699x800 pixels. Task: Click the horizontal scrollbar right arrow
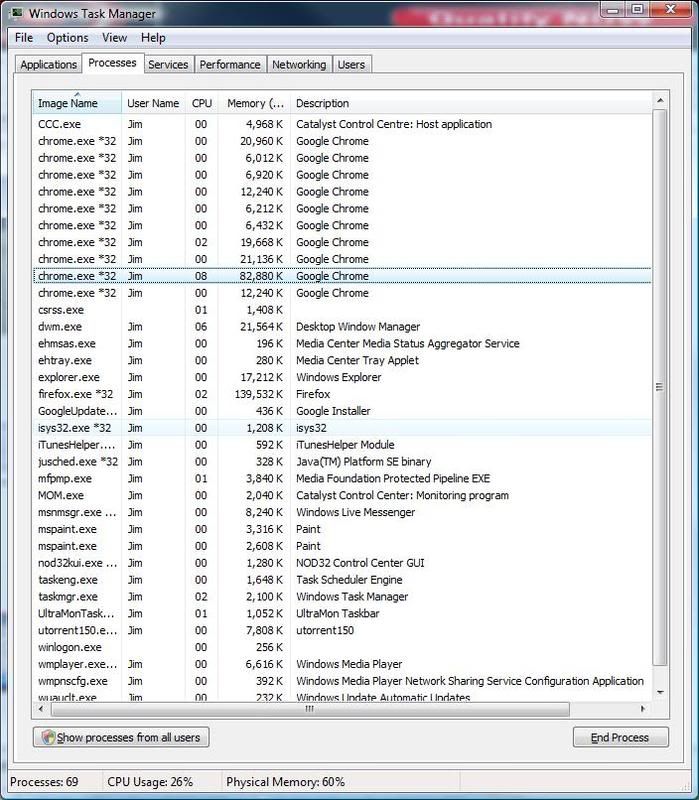pos(642,709)
